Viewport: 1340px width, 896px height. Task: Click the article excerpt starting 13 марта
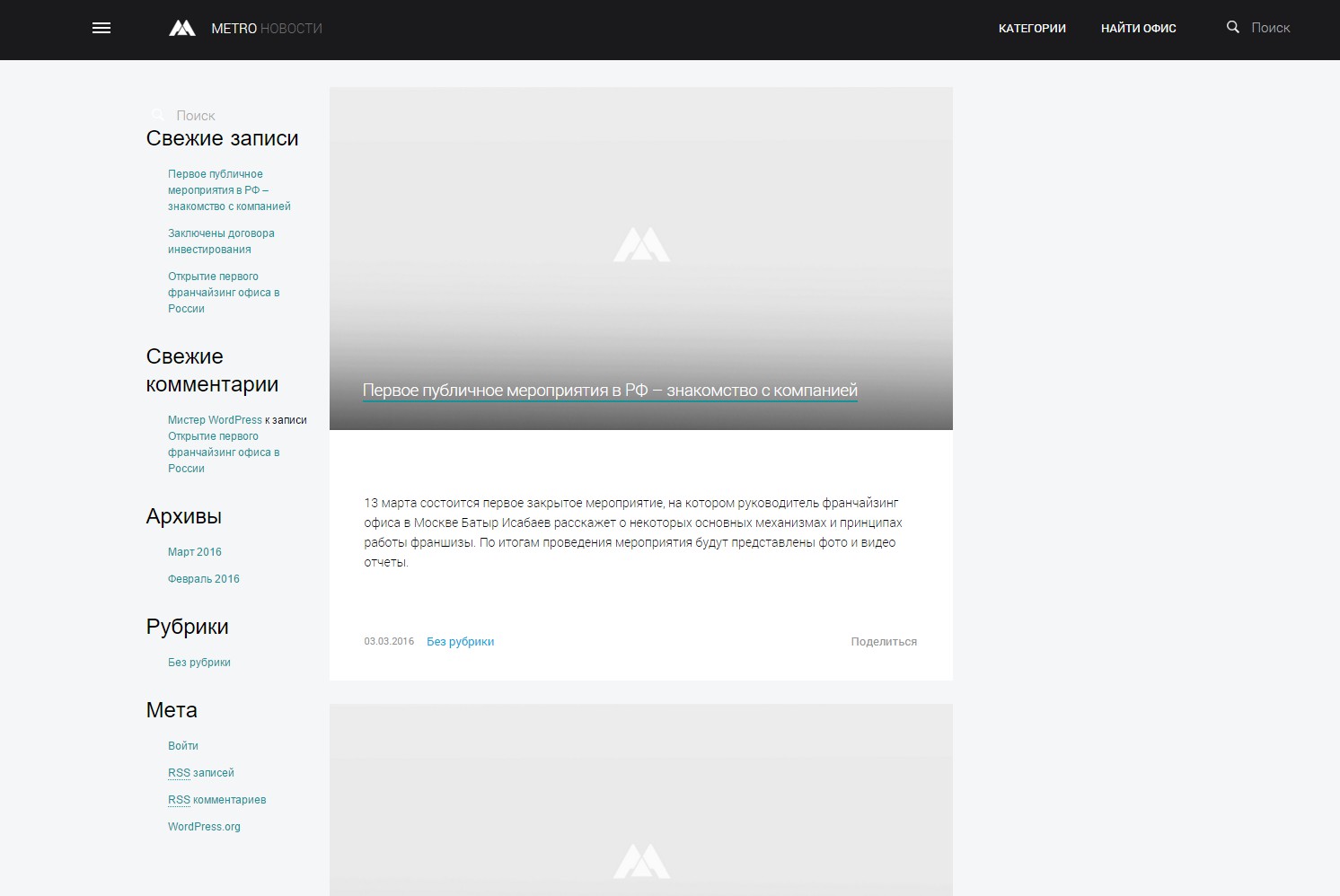(x=633, y=532)
